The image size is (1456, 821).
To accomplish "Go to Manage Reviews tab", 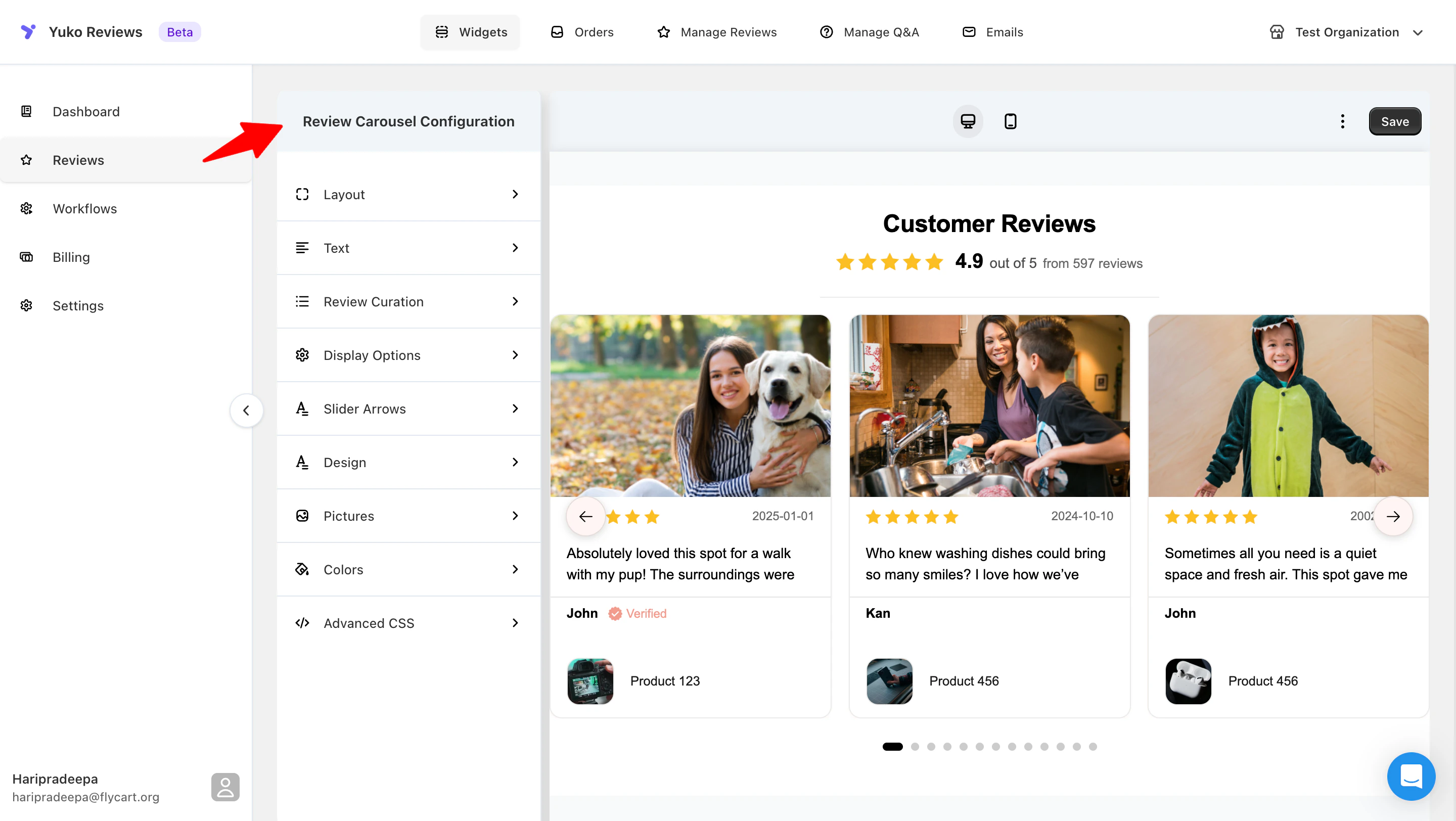I will coord(717,32).
